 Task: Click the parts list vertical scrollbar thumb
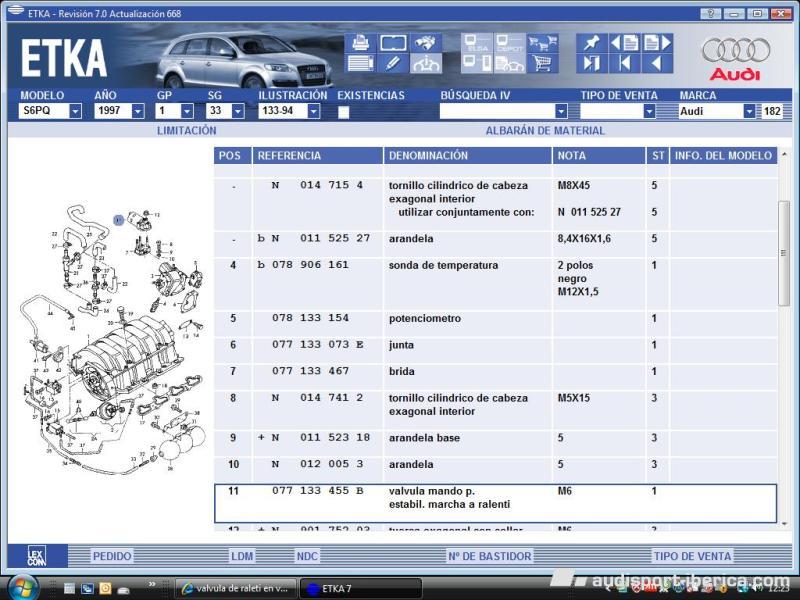coord(784,253)
